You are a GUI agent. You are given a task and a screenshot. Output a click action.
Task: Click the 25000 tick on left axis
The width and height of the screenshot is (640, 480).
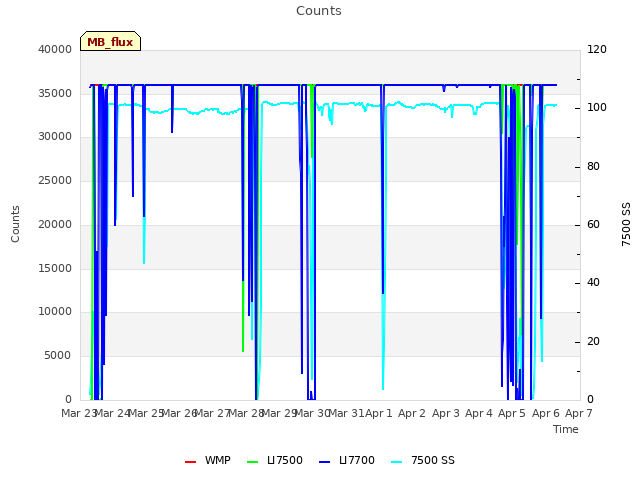55,180
